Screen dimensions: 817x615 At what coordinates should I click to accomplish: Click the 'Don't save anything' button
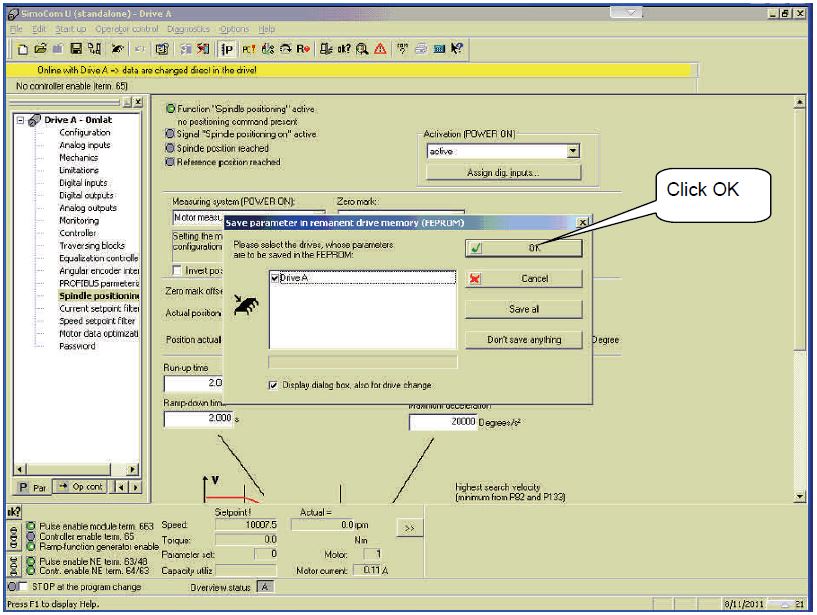pos(524,340)
